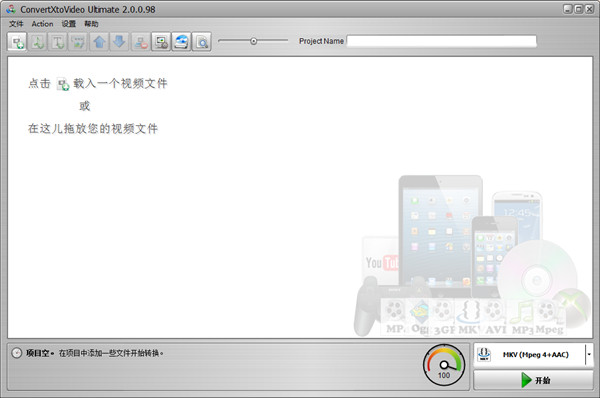Click the 开始 start button
The width and height of the screenshot is (600, 398).
point(533,380)
